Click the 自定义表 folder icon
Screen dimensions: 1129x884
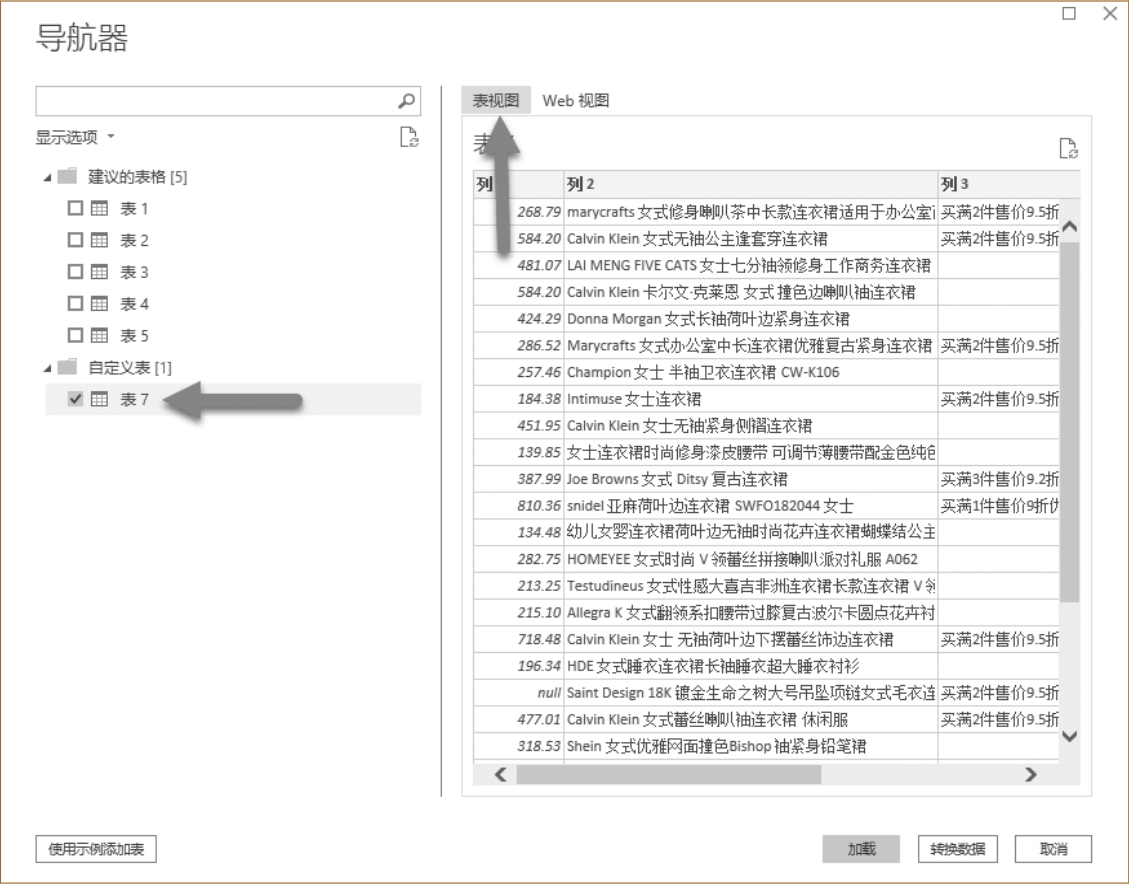(67, 367)
